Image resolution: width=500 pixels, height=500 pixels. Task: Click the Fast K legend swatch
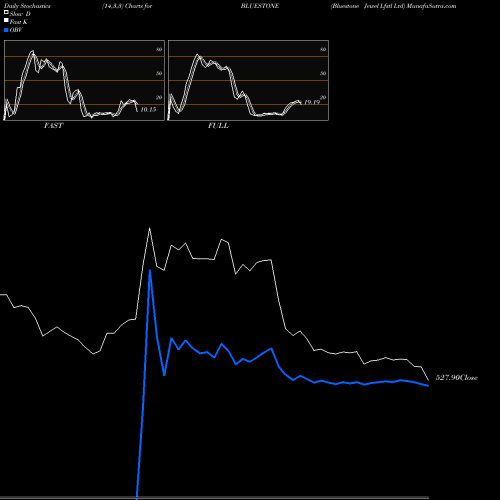[6, 20]
